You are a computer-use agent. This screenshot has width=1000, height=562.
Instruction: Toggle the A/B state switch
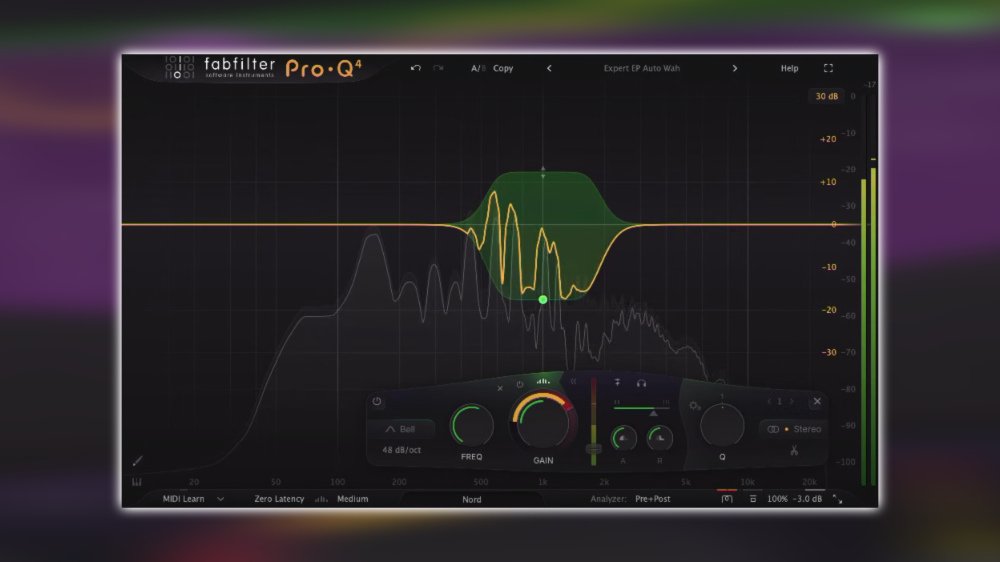[478, 68]
